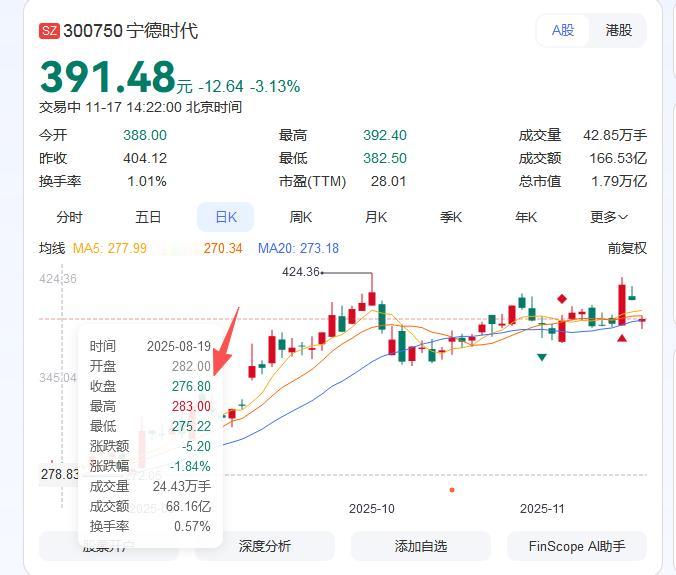Click the red SZ market badge
The width and height of the screenshot is (676, 575).
tap(49, 31)
